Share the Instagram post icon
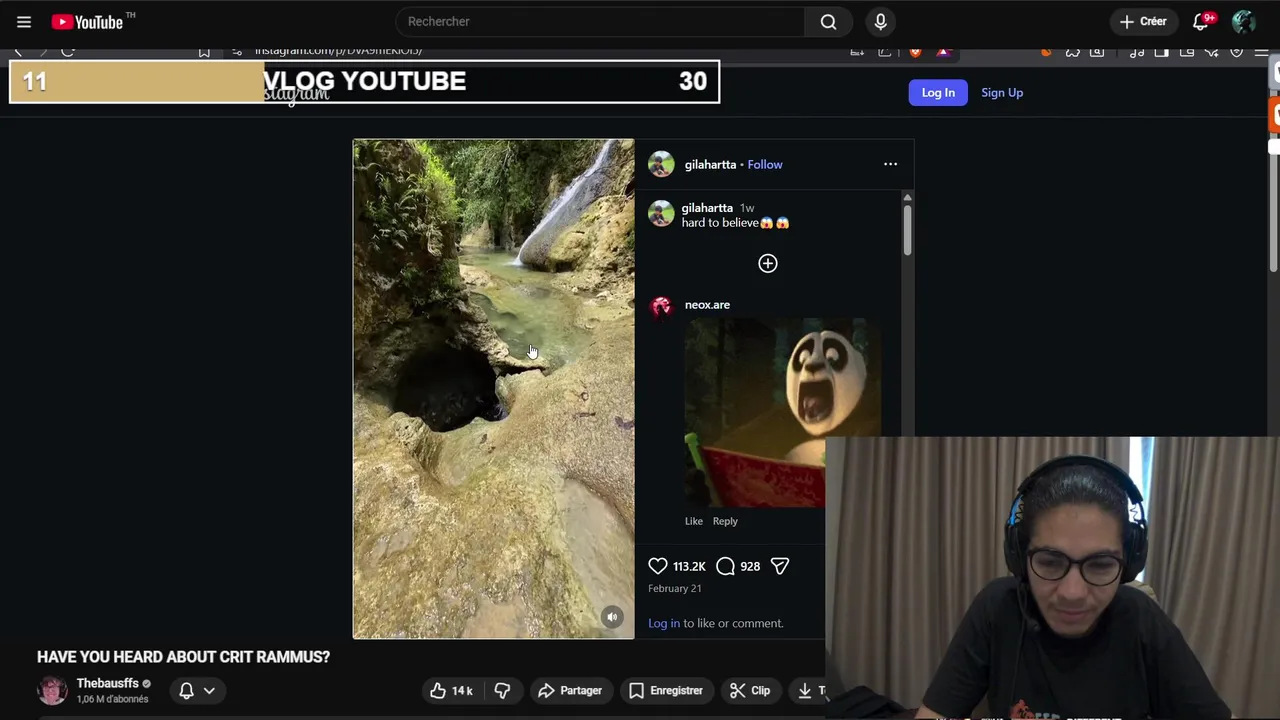Screen dimensions: 1280x720 [x=780, y=566]
